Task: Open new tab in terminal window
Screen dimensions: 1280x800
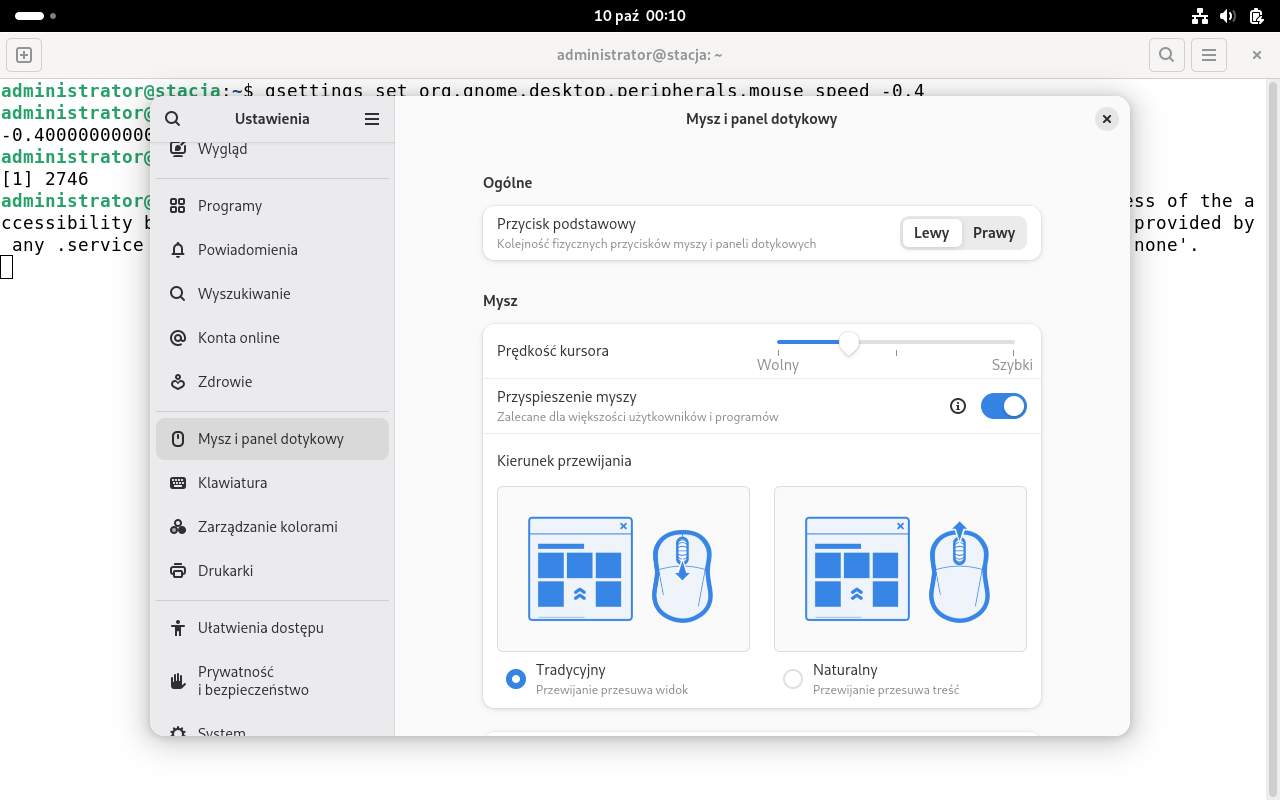Action: (x=25, y=55)
